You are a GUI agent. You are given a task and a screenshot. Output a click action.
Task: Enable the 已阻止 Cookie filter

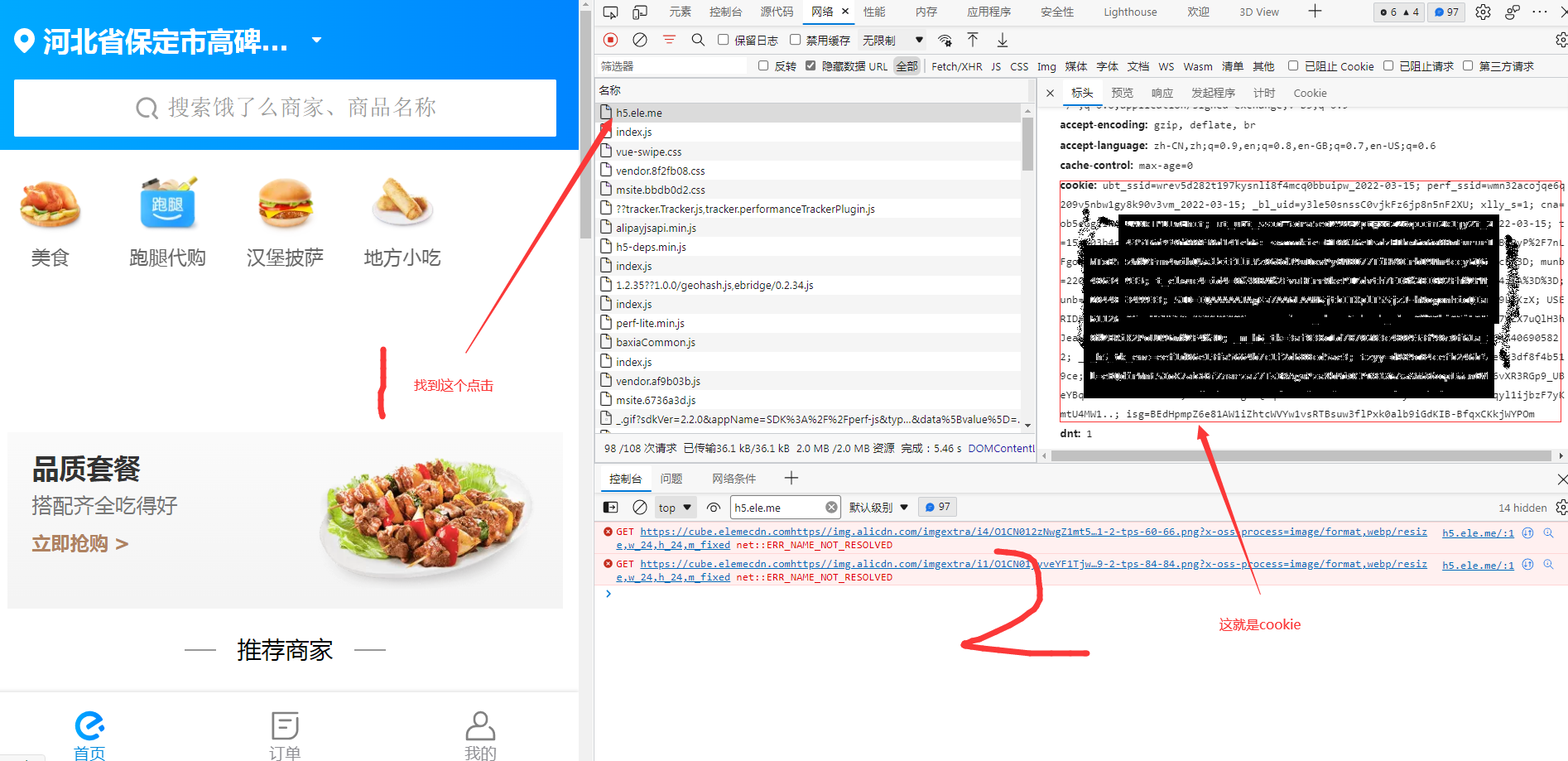tap(1293, 66)
